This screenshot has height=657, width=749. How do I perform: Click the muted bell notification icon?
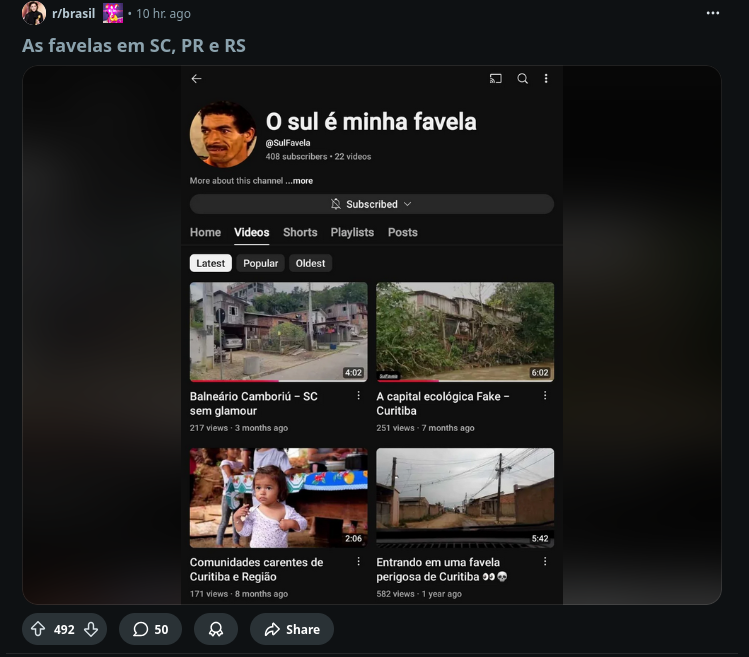336,204
